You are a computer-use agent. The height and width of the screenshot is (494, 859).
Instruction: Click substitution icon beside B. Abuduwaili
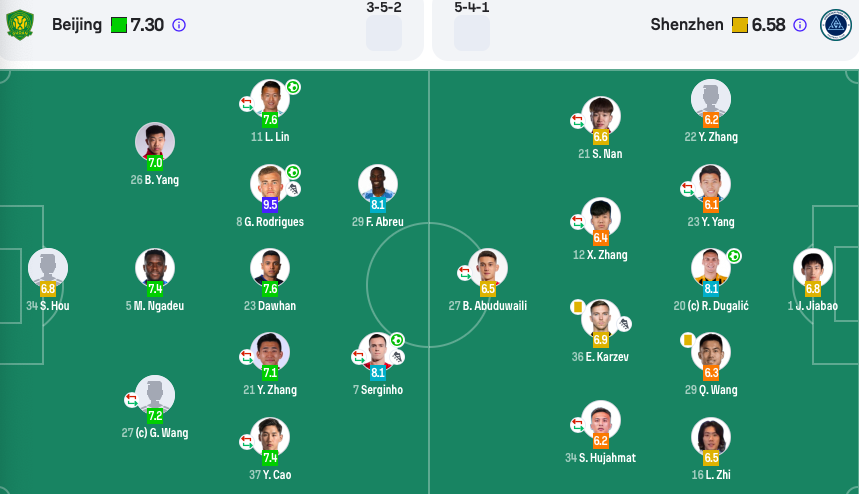pos(465,272)
